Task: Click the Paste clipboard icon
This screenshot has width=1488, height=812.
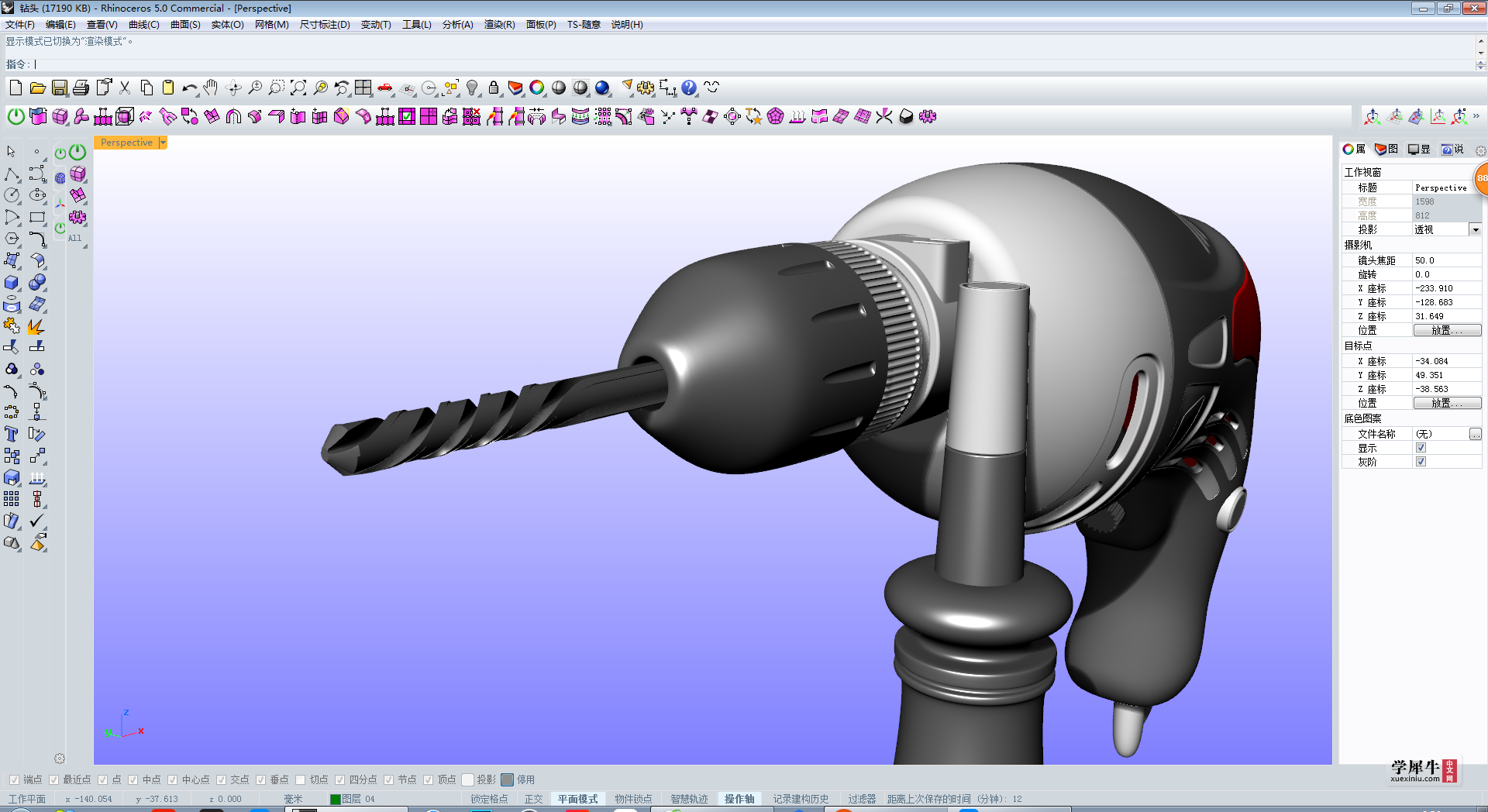Action: (x=168, y=88)
